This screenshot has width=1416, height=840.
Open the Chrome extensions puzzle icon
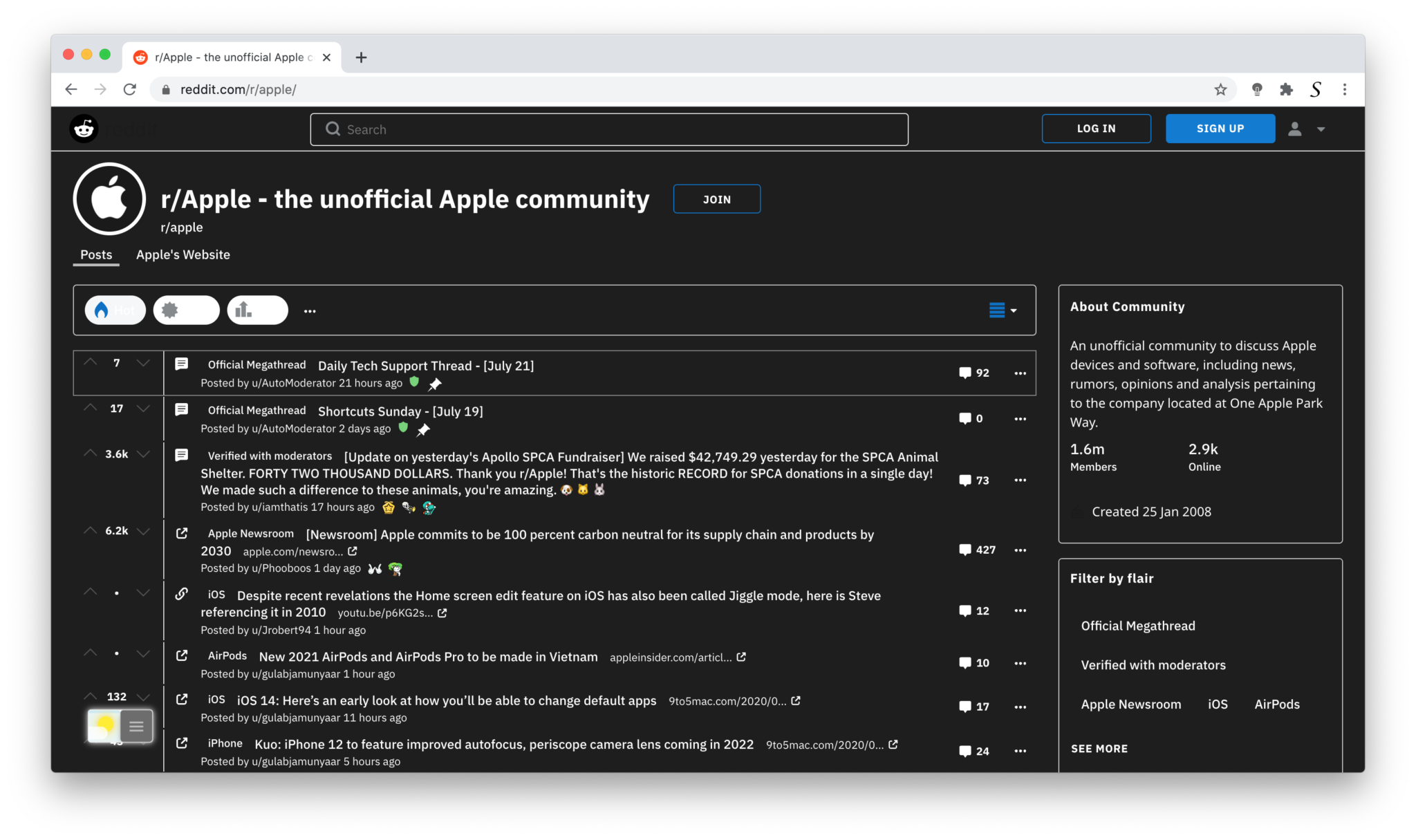click(1286, 89)
